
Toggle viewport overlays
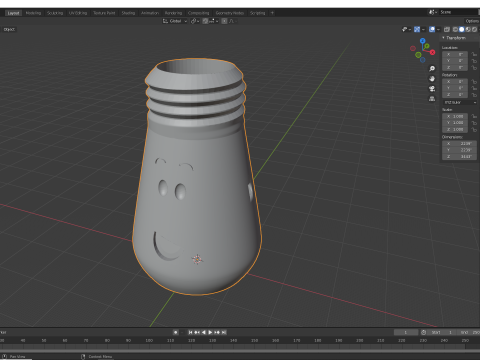coord(432,29)
